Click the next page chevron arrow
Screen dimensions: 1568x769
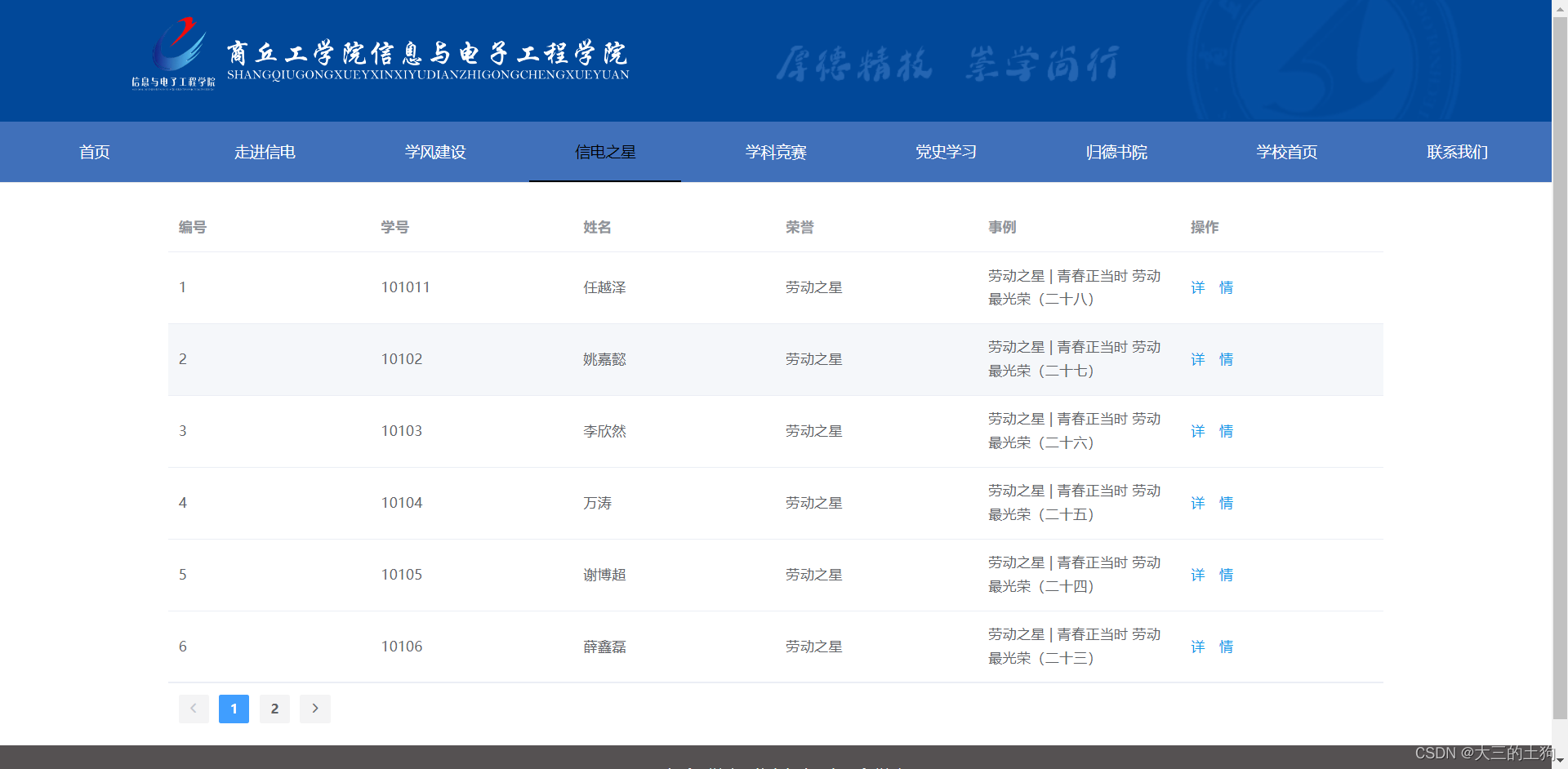click(x=314, y=709)
